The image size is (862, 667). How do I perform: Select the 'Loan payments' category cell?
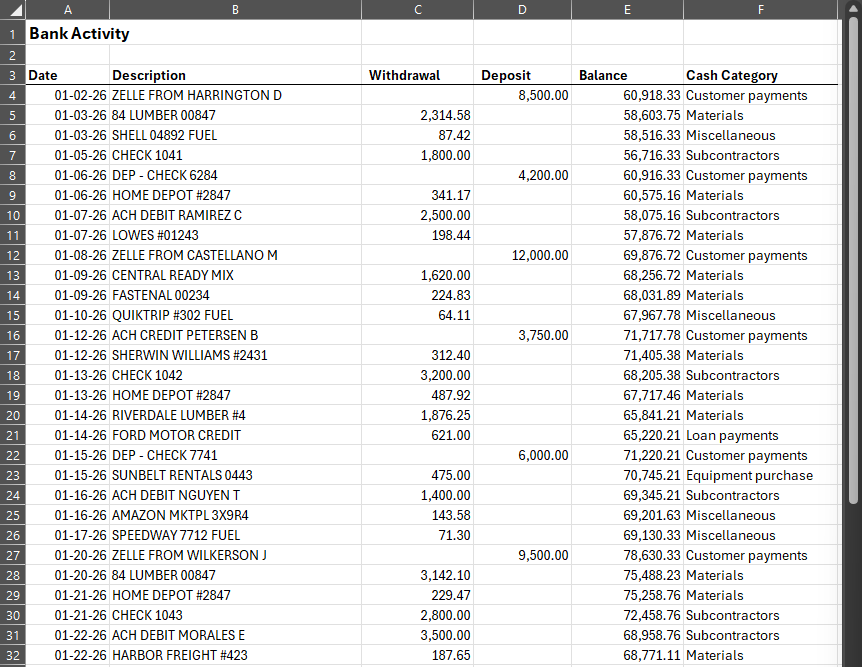(760, 436)
